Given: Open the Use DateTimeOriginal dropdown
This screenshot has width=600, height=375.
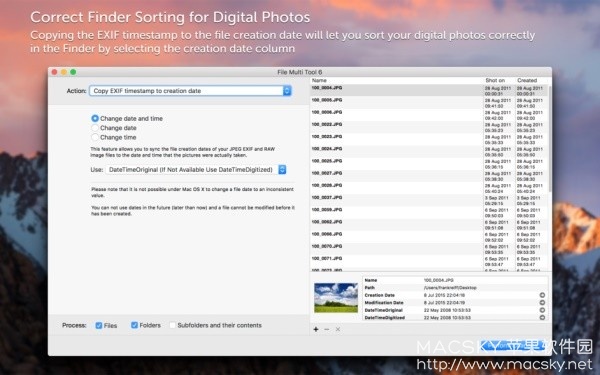Looking at the screenshot, I should (x=196, y=170).
